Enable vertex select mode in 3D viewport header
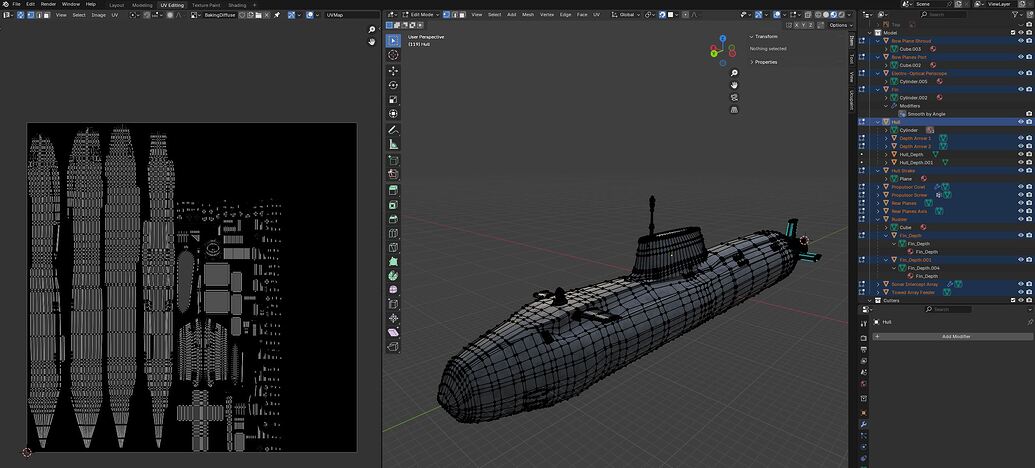This screenshot has height=468, width=1035. click(446, 15)
